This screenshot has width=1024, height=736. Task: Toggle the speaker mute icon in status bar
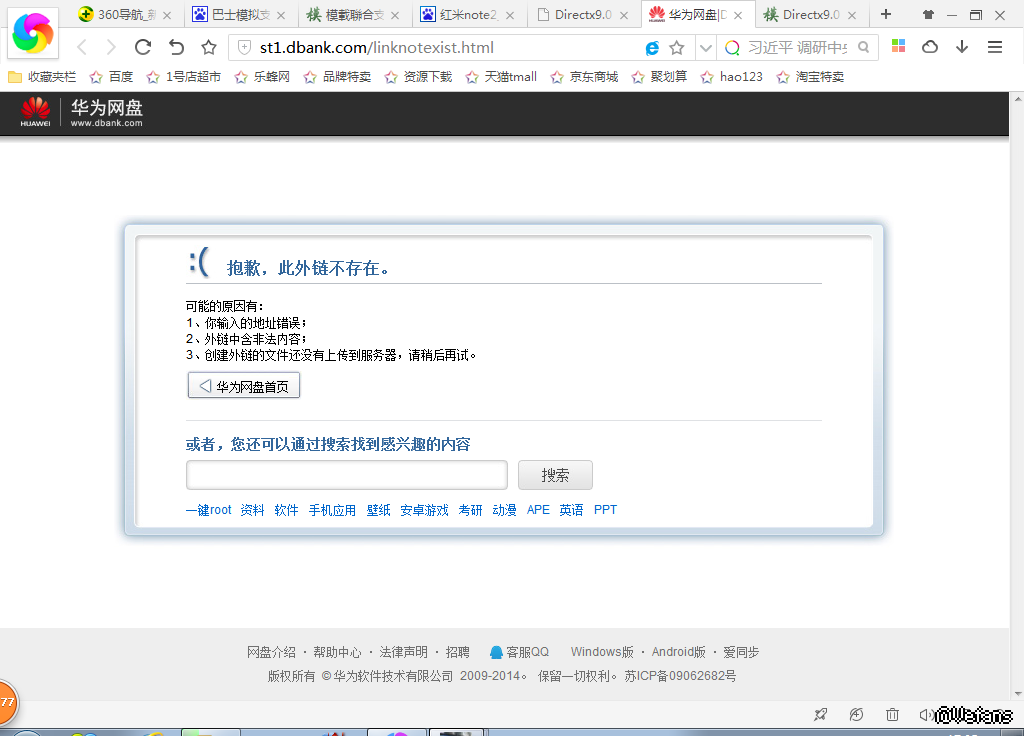(x=926, y=714)
